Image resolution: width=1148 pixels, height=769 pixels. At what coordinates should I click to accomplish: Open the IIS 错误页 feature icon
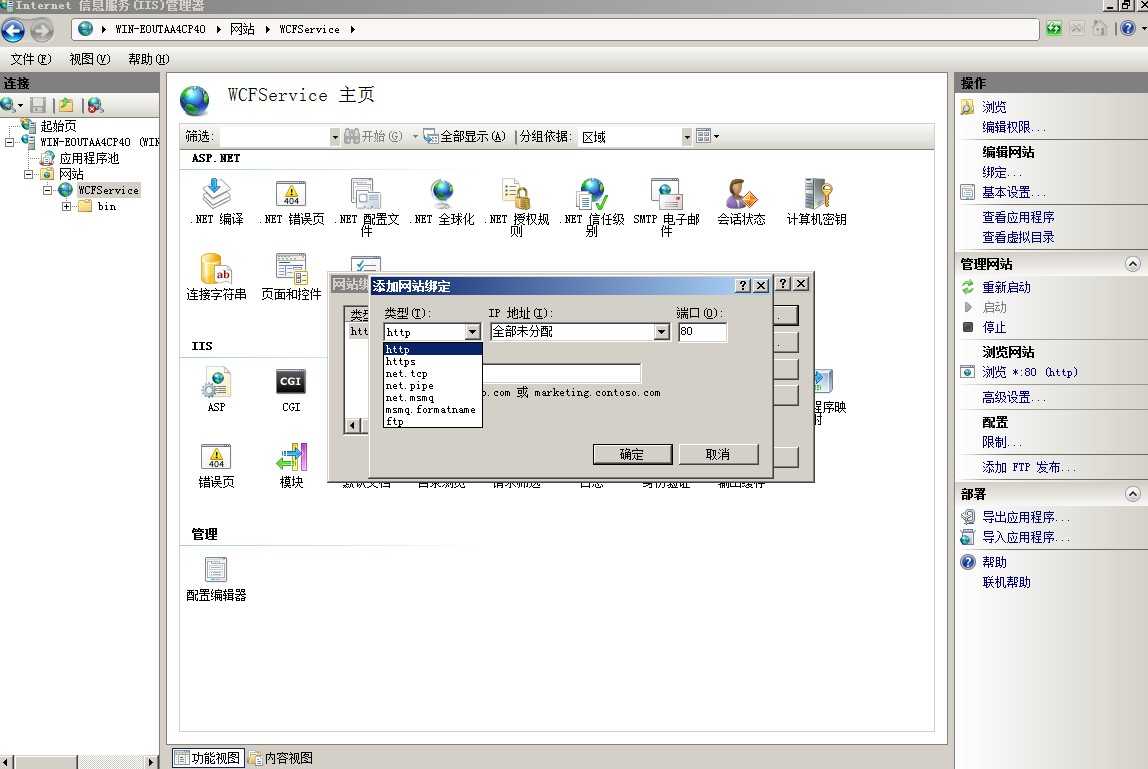[216, 466]
